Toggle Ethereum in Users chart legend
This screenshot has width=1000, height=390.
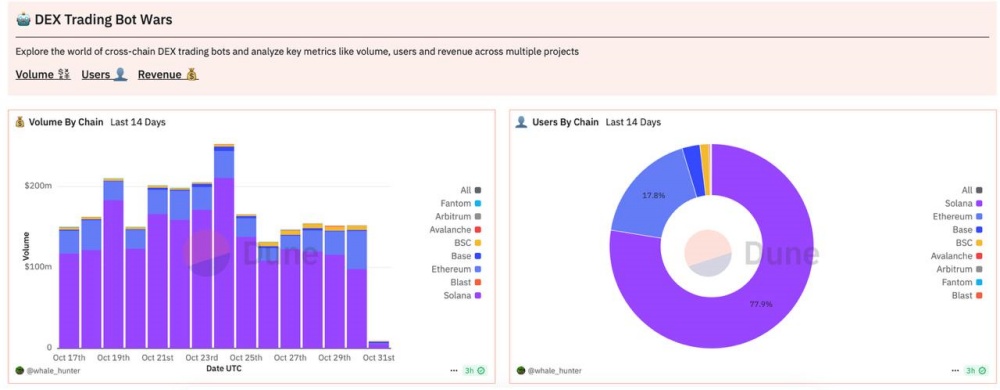pos(959,217)
